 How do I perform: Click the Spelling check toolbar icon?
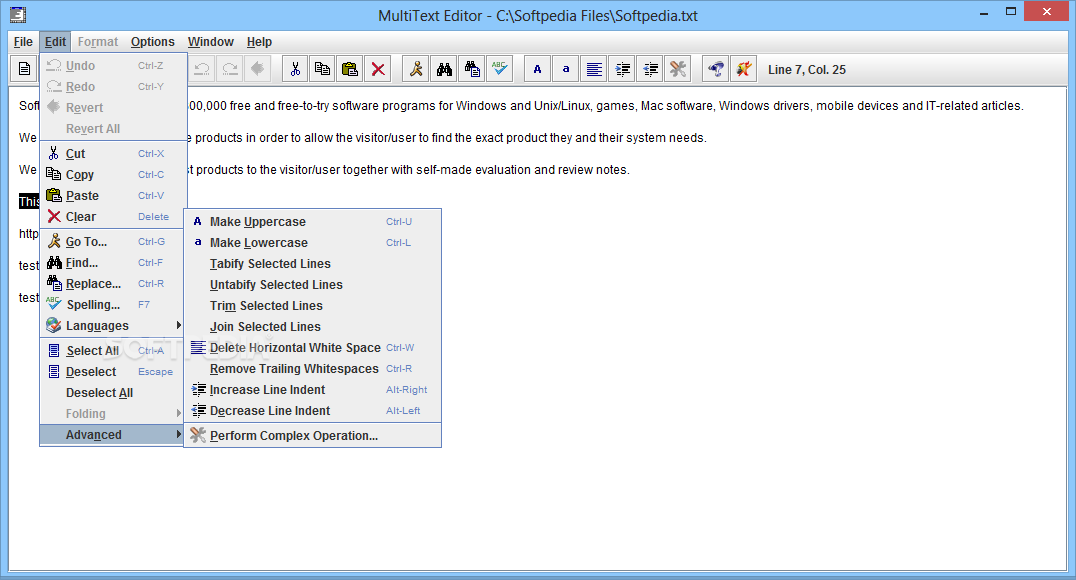pos(500,69)
